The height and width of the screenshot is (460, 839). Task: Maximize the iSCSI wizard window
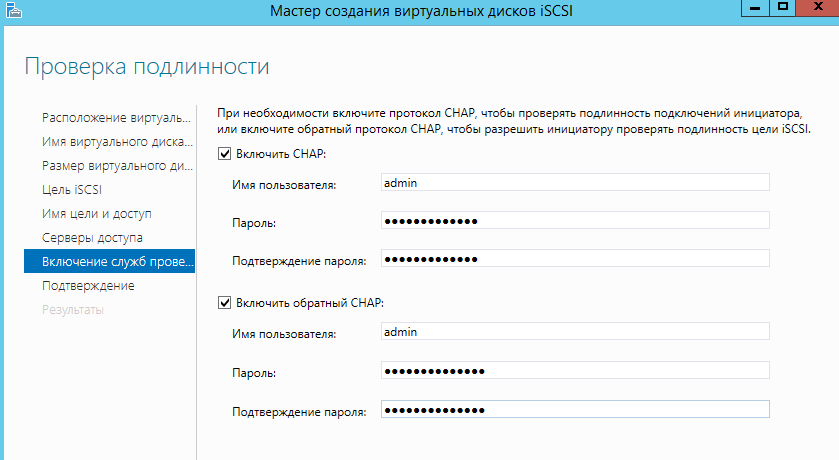783,8
